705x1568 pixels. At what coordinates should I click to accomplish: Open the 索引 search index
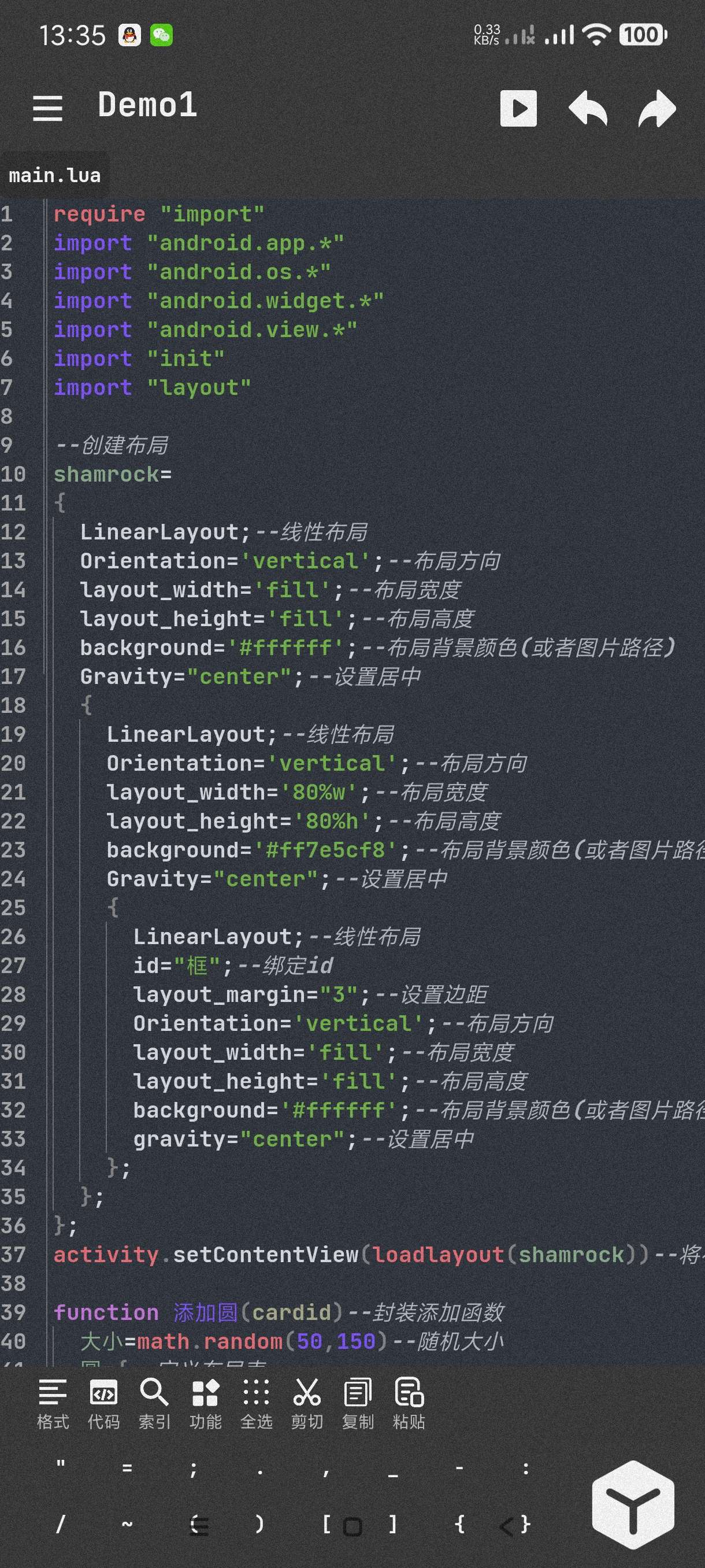pyautogui.click(x=154, y=1404)
